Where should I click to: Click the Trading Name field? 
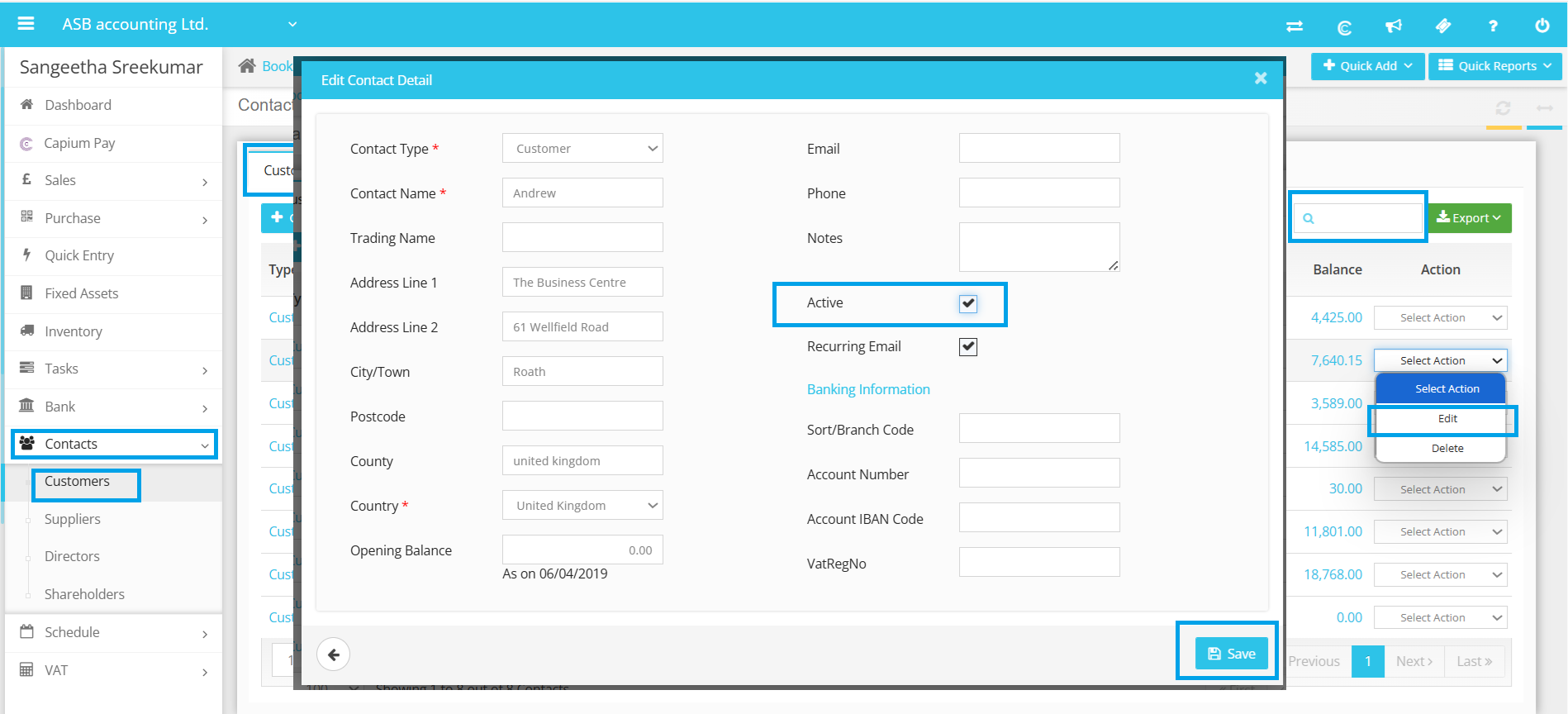(582, 238)
